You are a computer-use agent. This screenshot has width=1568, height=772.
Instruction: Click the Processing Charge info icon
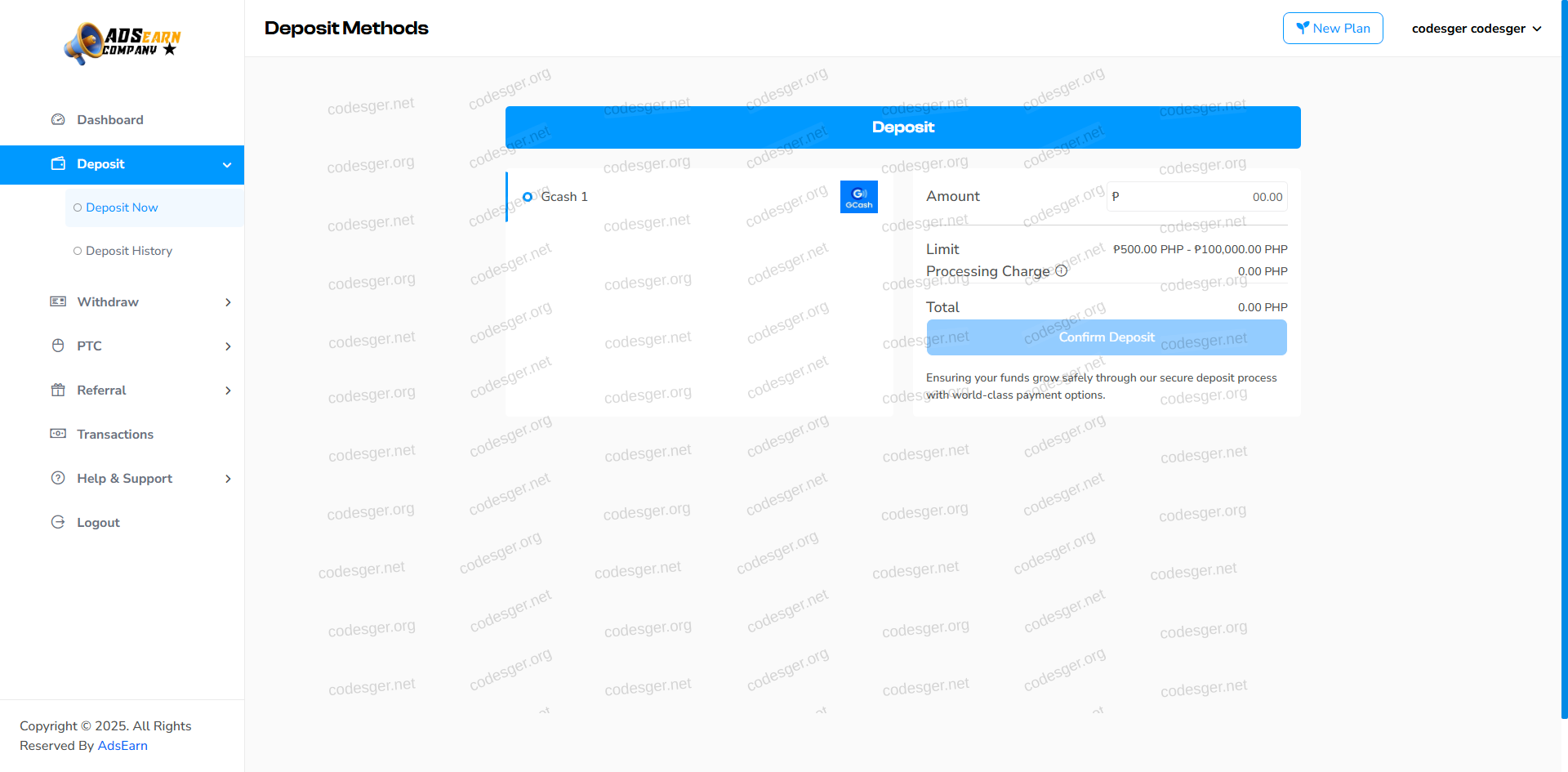tap(1061, 271)
